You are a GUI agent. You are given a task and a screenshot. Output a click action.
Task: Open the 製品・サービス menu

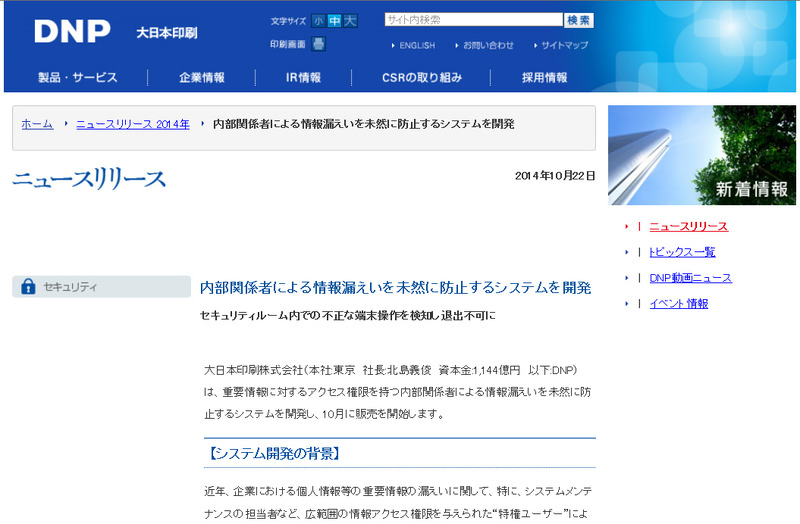point(77,78)
